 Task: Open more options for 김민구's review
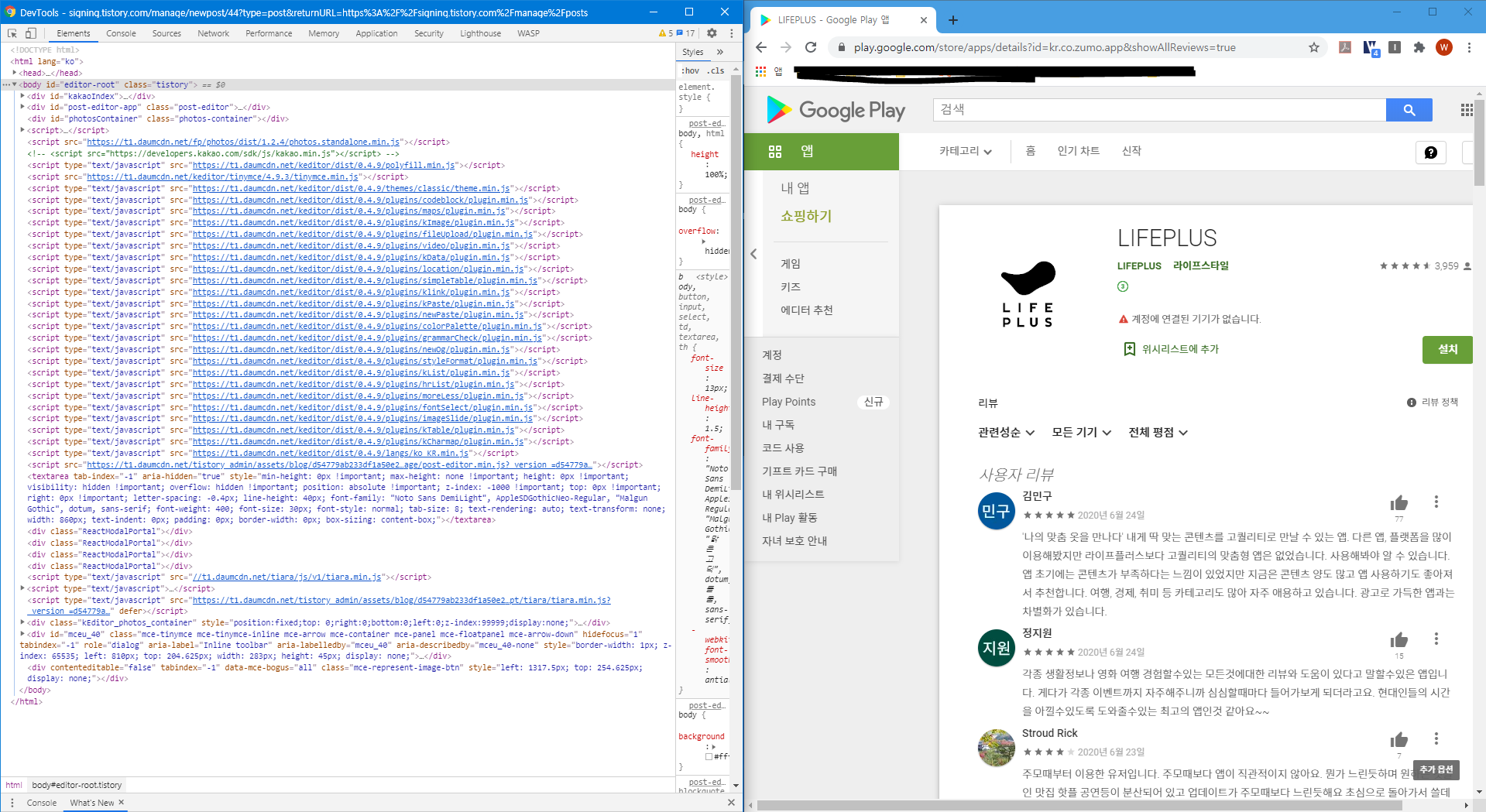(1436, 502)
